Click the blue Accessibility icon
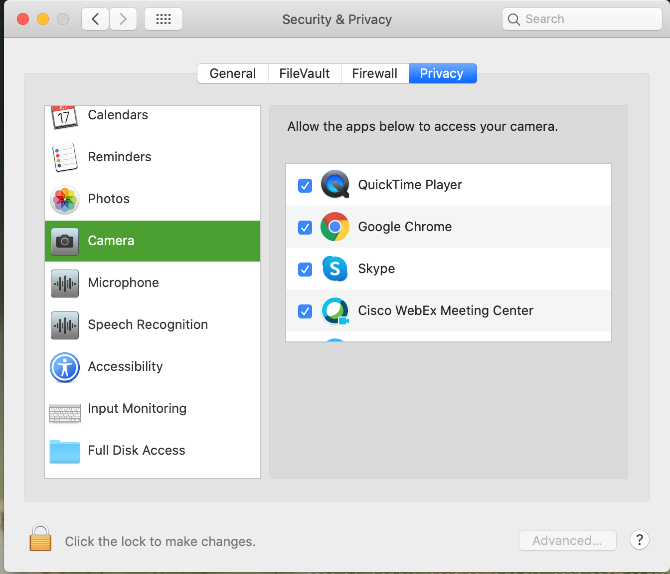The height and width of the screenshot is (574, 670). pyautogui.click(x=65, y=367)
